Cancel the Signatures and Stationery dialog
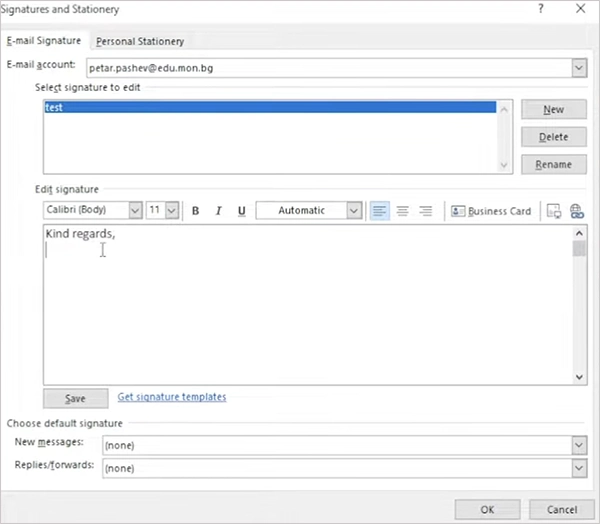 point(562,509)
